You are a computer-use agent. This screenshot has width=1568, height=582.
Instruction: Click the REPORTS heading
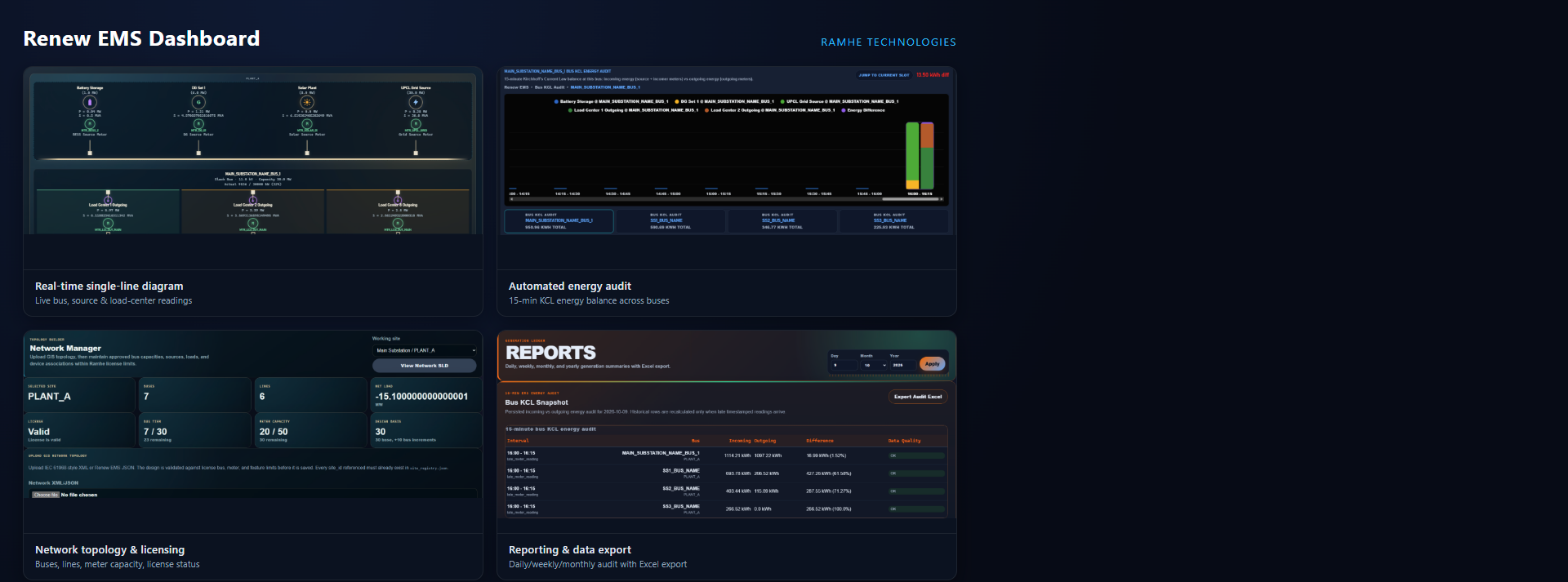(551, 353)
